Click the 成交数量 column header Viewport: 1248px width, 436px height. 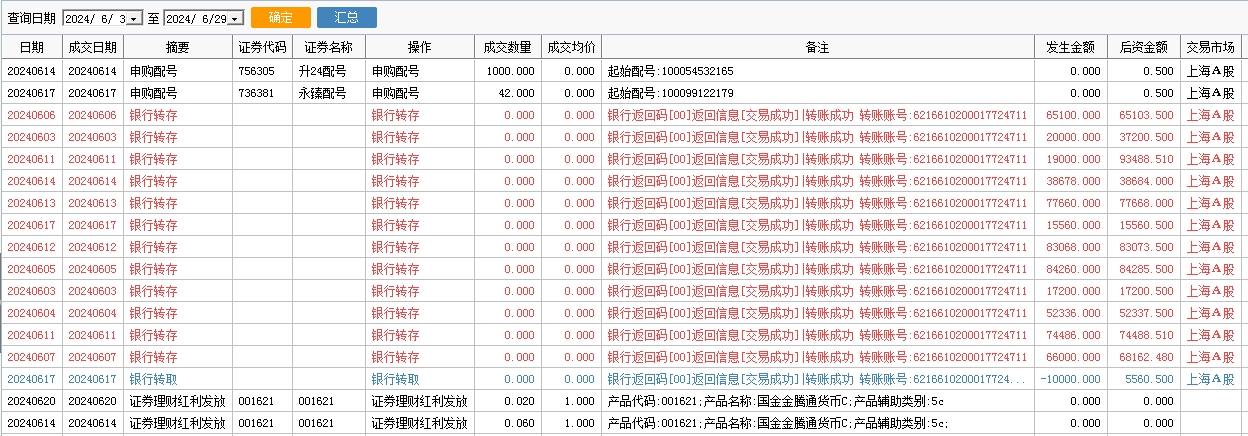coord(507,48)
